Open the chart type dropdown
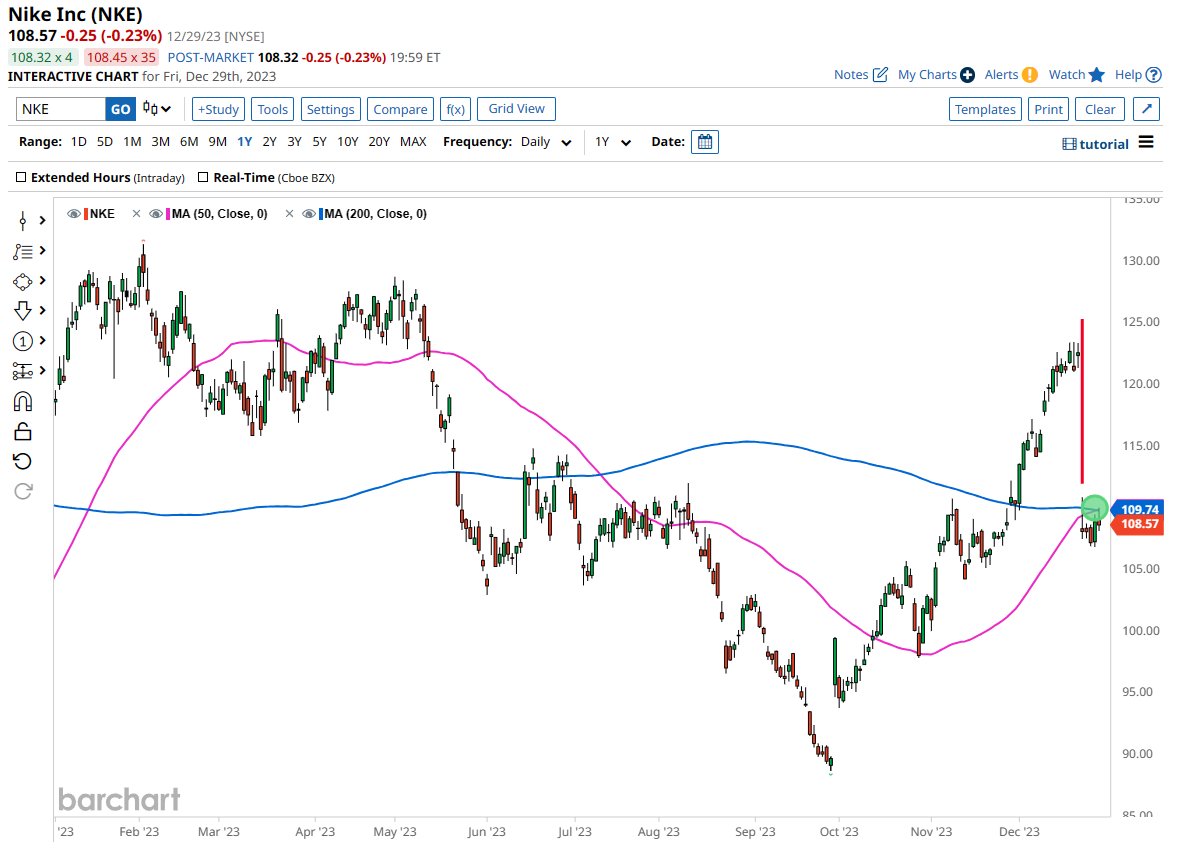The height and width of the screenshot is (854, 1179). coord(157,109)
